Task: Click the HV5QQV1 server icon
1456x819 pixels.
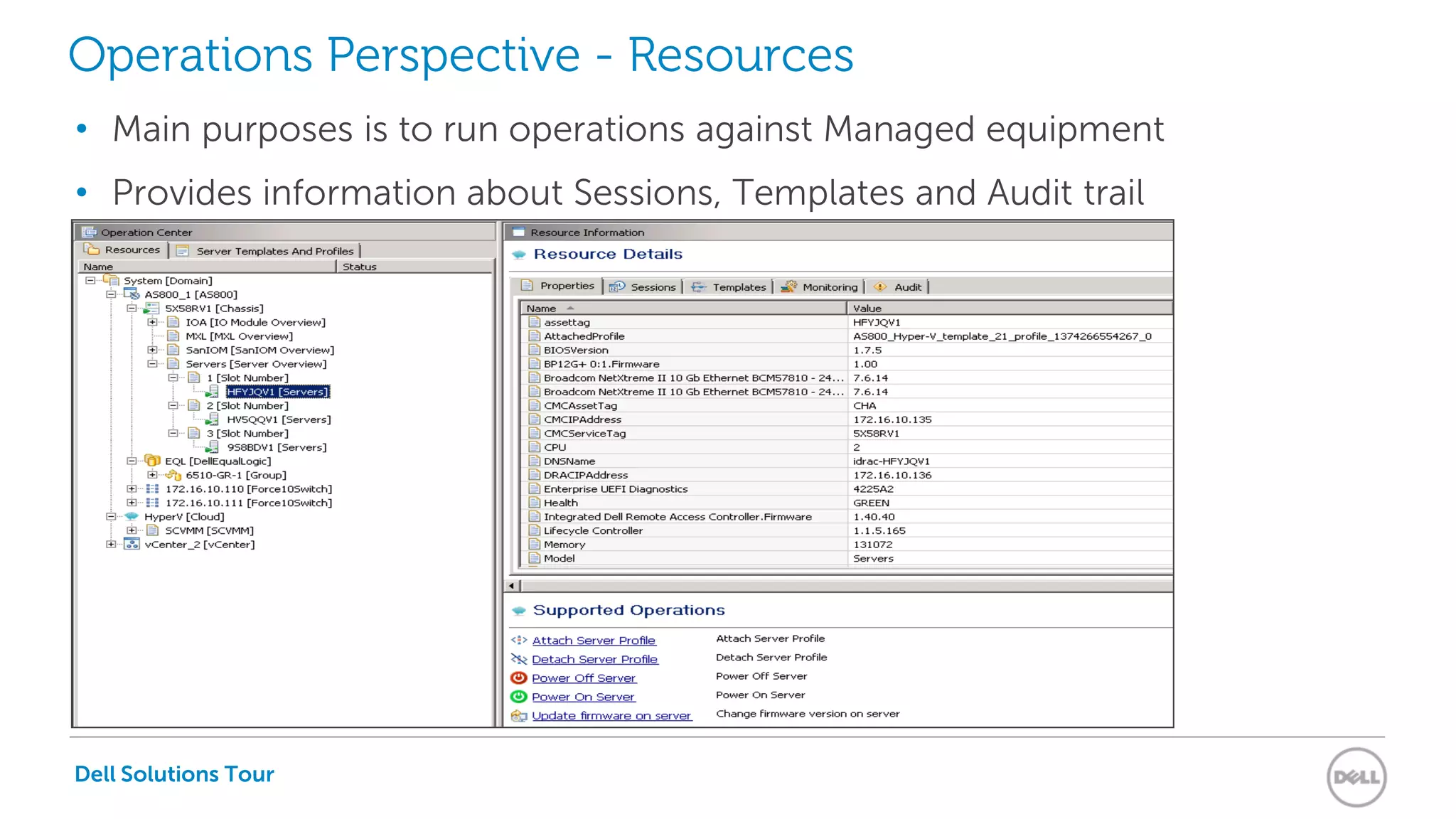Action: (x=212, y=419)
